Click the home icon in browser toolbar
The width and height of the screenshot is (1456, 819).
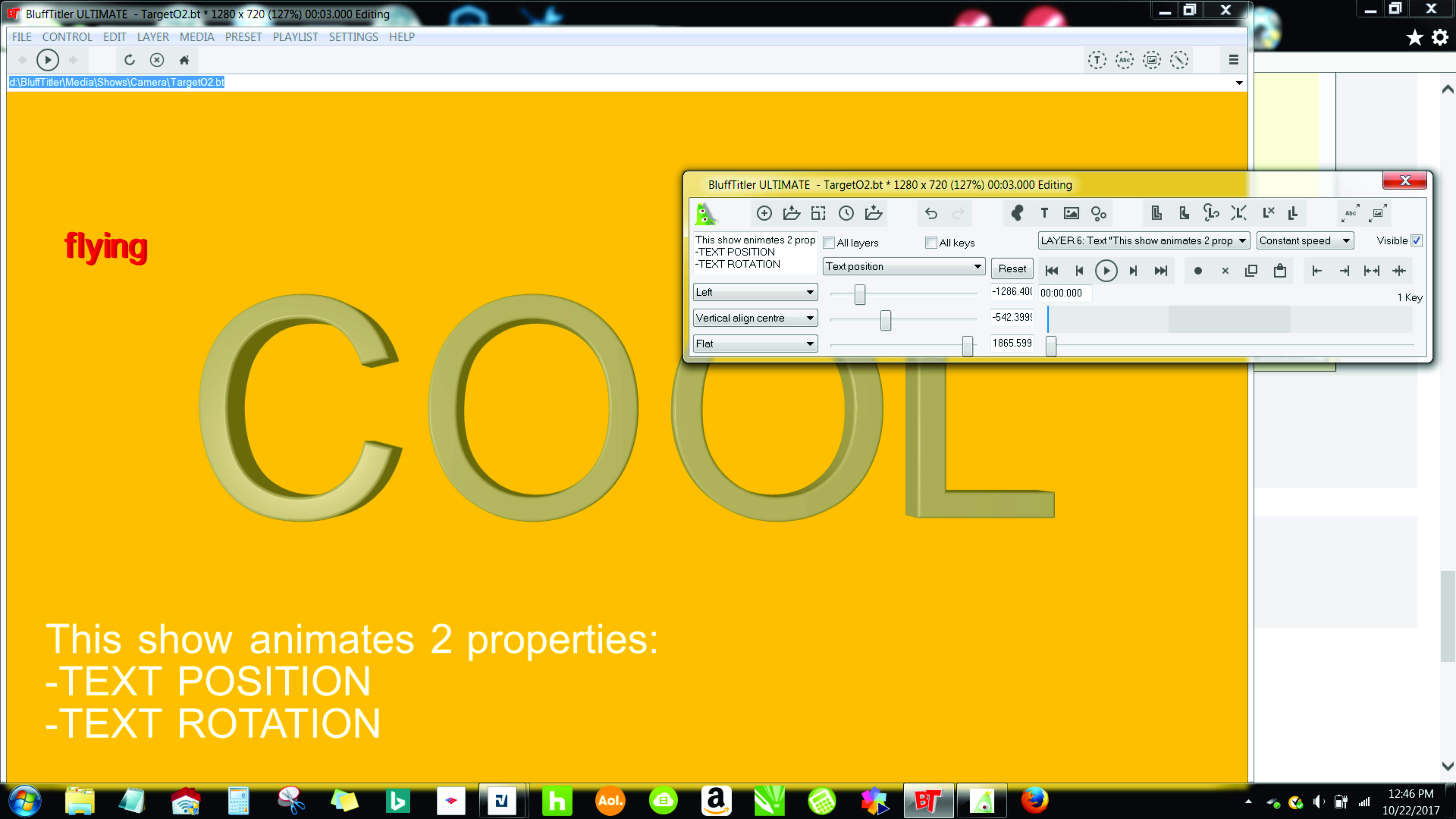(184, 60)
